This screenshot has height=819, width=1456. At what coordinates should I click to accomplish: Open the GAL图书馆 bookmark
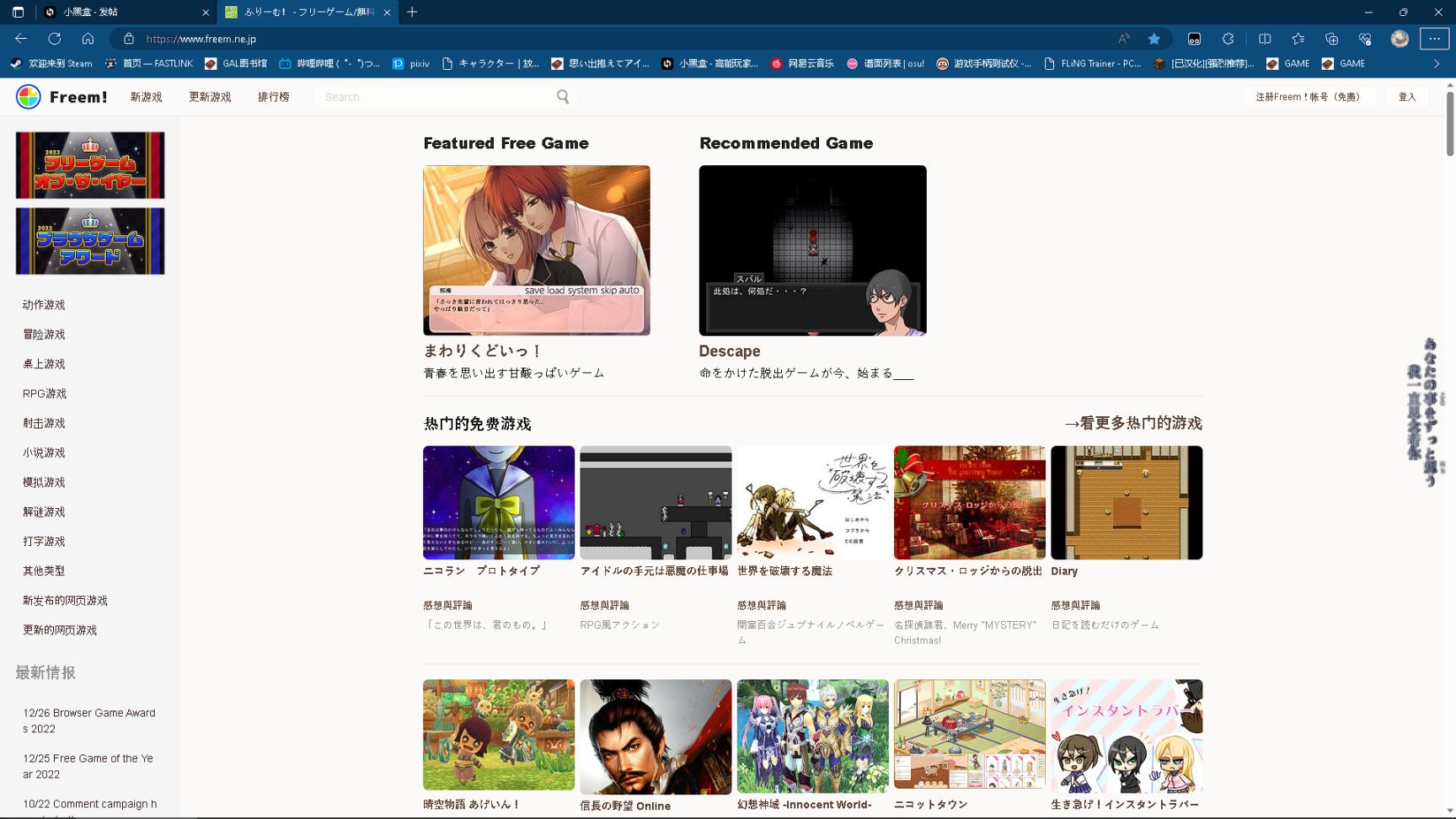(x=236, y=63)
